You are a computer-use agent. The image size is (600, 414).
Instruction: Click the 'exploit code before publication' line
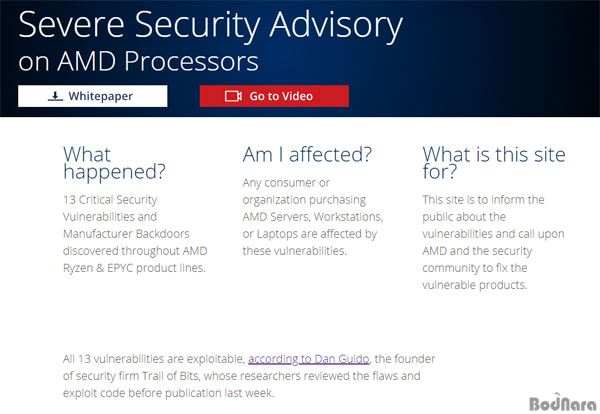(x=168, y=393)
